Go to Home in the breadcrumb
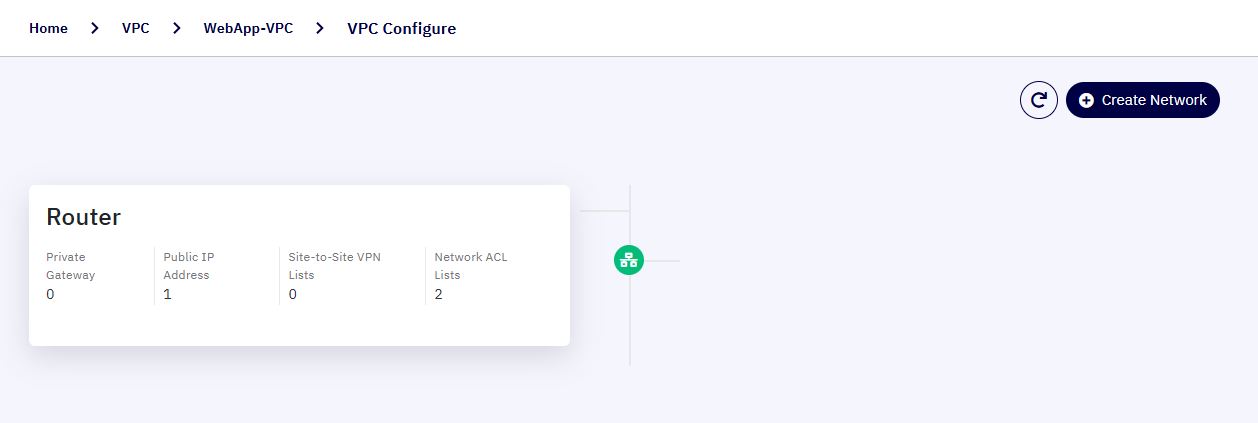The image size is (1258, 423). [48, 28]
